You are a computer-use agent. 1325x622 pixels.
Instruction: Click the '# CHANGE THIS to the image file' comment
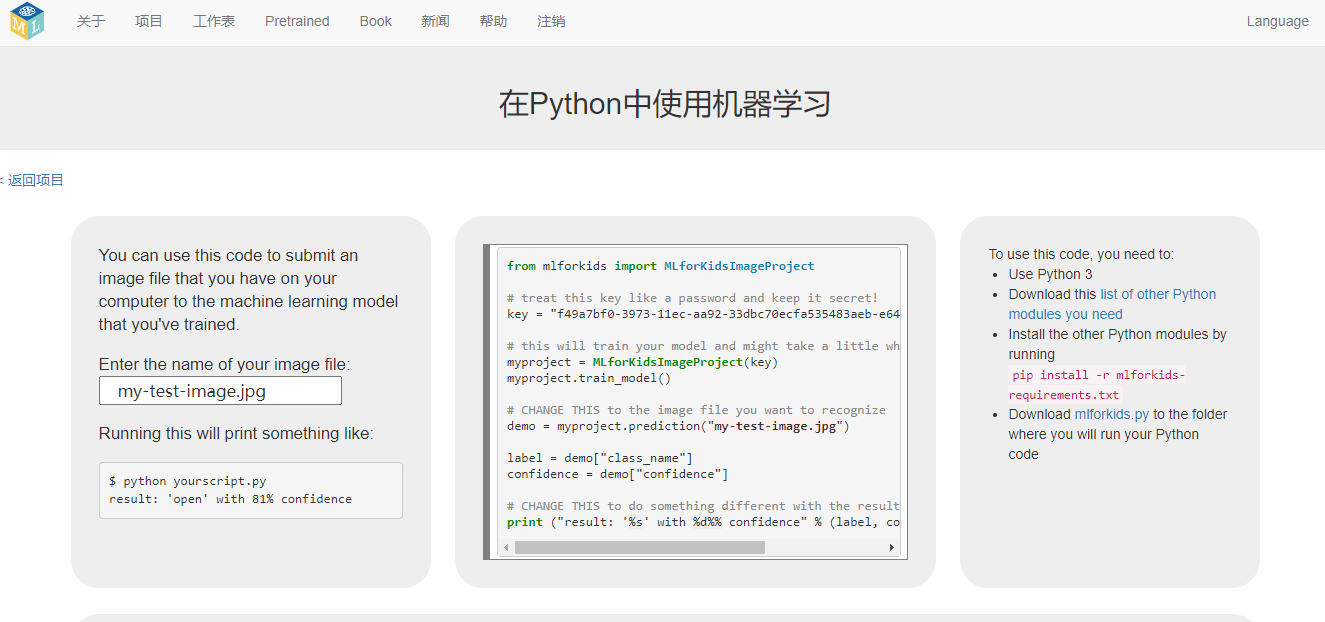(x=696, y=410)
